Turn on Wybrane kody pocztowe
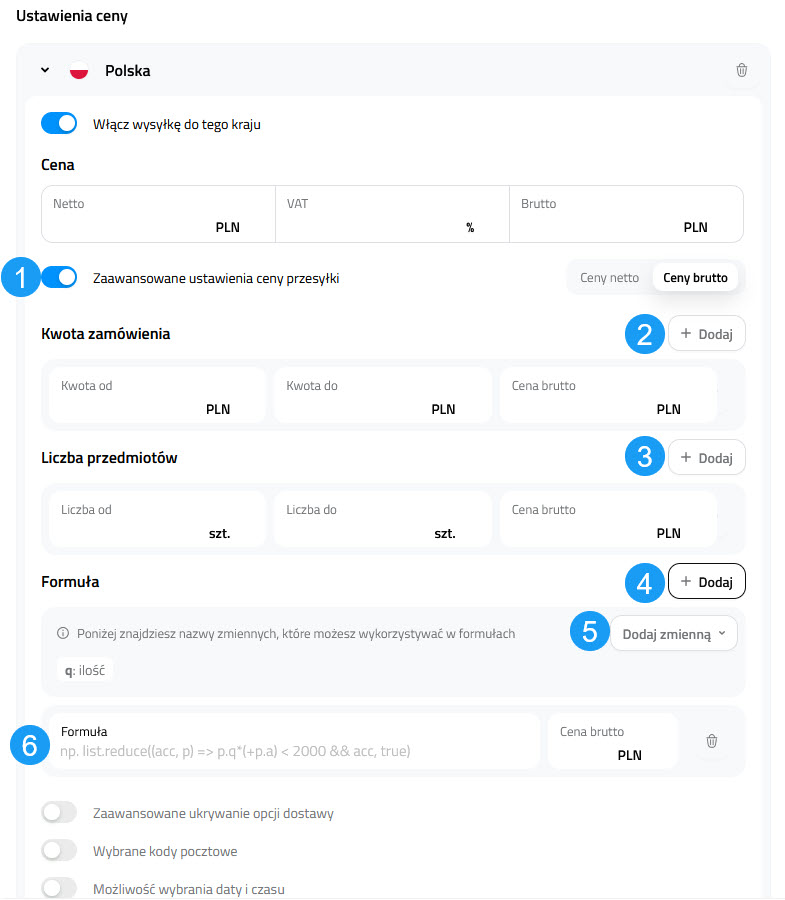This screenshot has height=900, width=785. click(x=59, y=851)
